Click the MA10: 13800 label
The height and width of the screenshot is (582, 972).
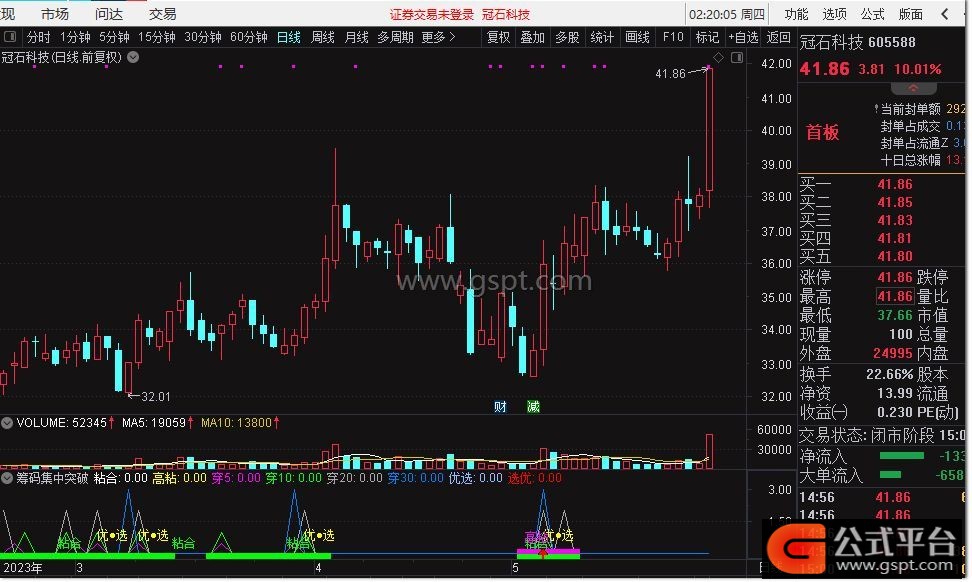pyautogui.click(x=236, y=423)
